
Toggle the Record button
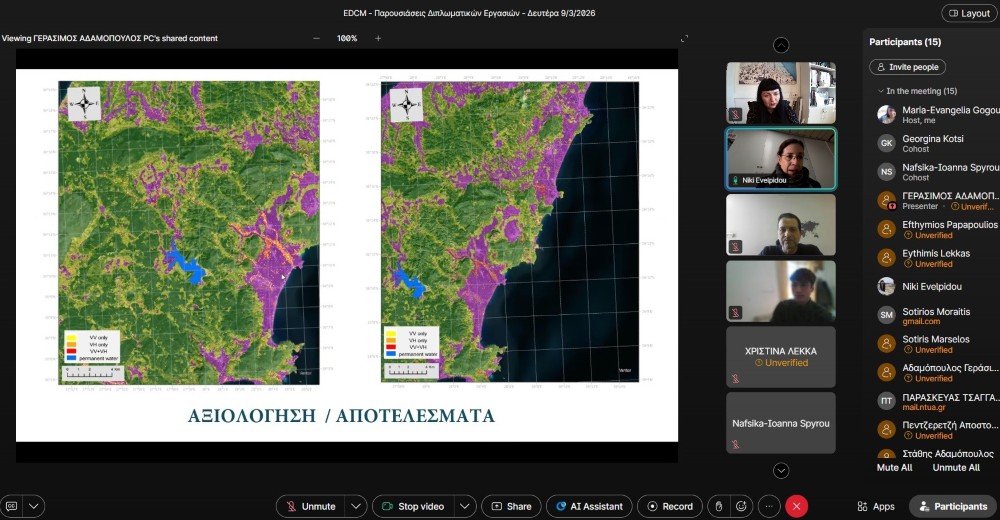[668, 506]
